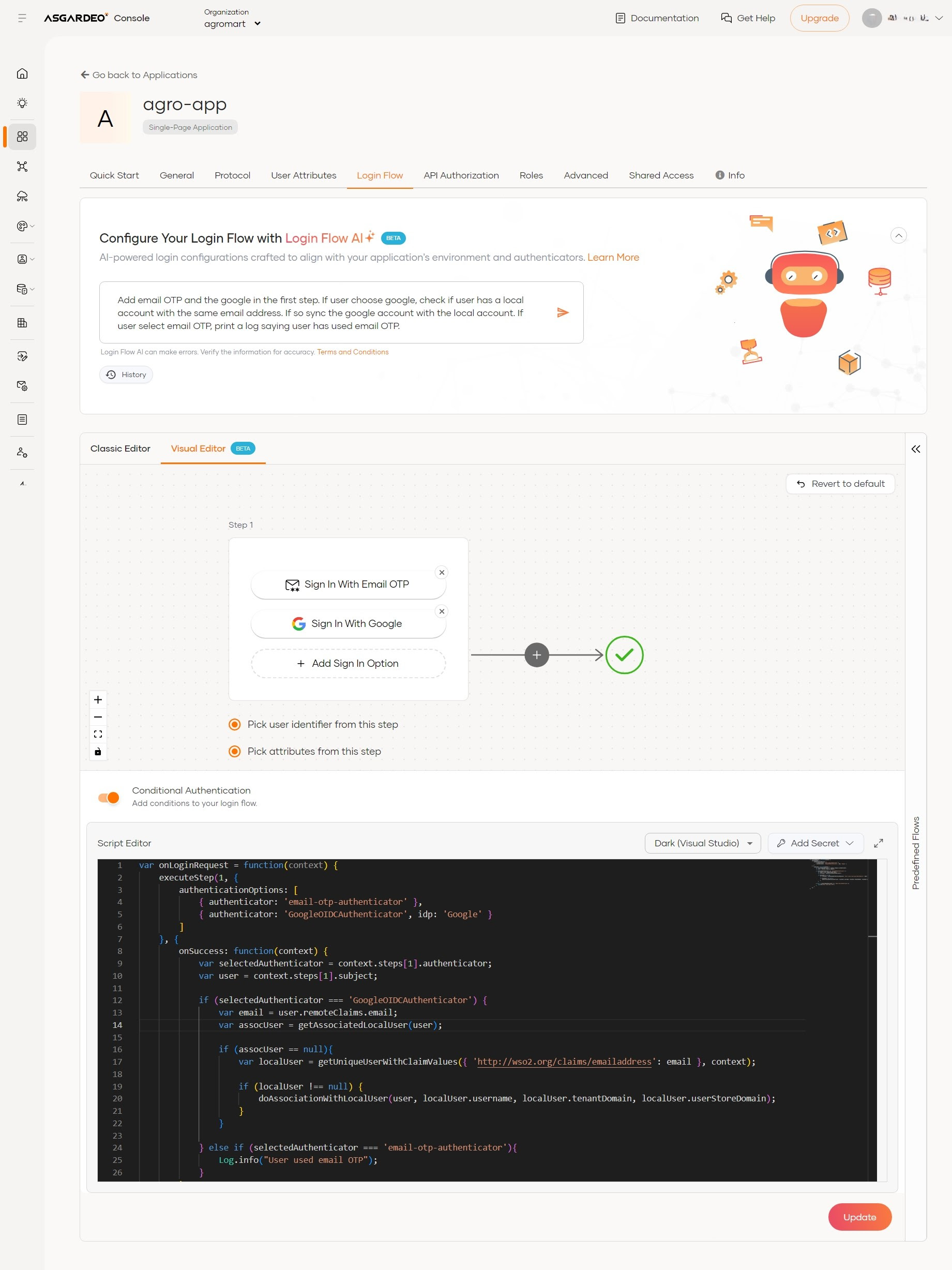
Task: Add new step with plus node
Action: pos(537,654)
